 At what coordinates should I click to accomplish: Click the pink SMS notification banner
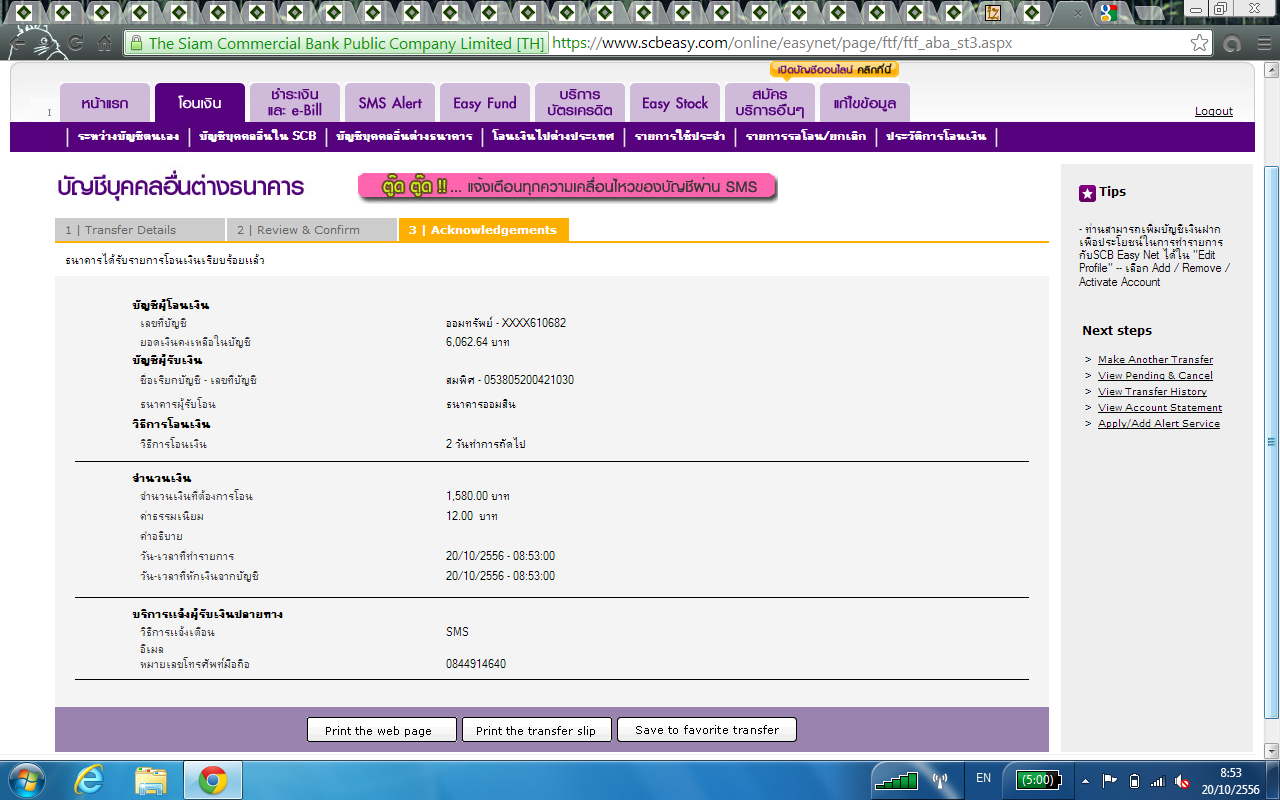click(568, 187)
